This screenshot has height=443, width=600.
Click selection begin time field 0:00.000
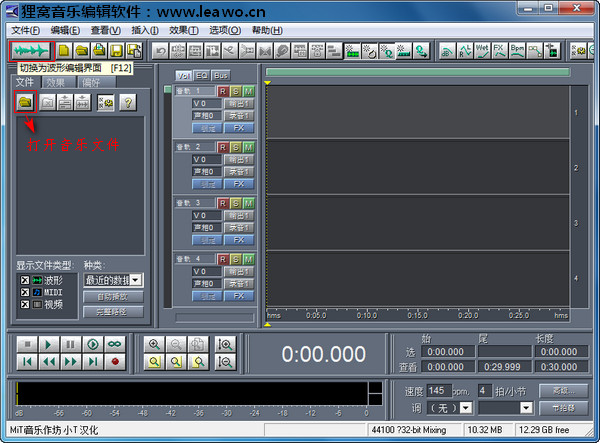tap(448, 352)
